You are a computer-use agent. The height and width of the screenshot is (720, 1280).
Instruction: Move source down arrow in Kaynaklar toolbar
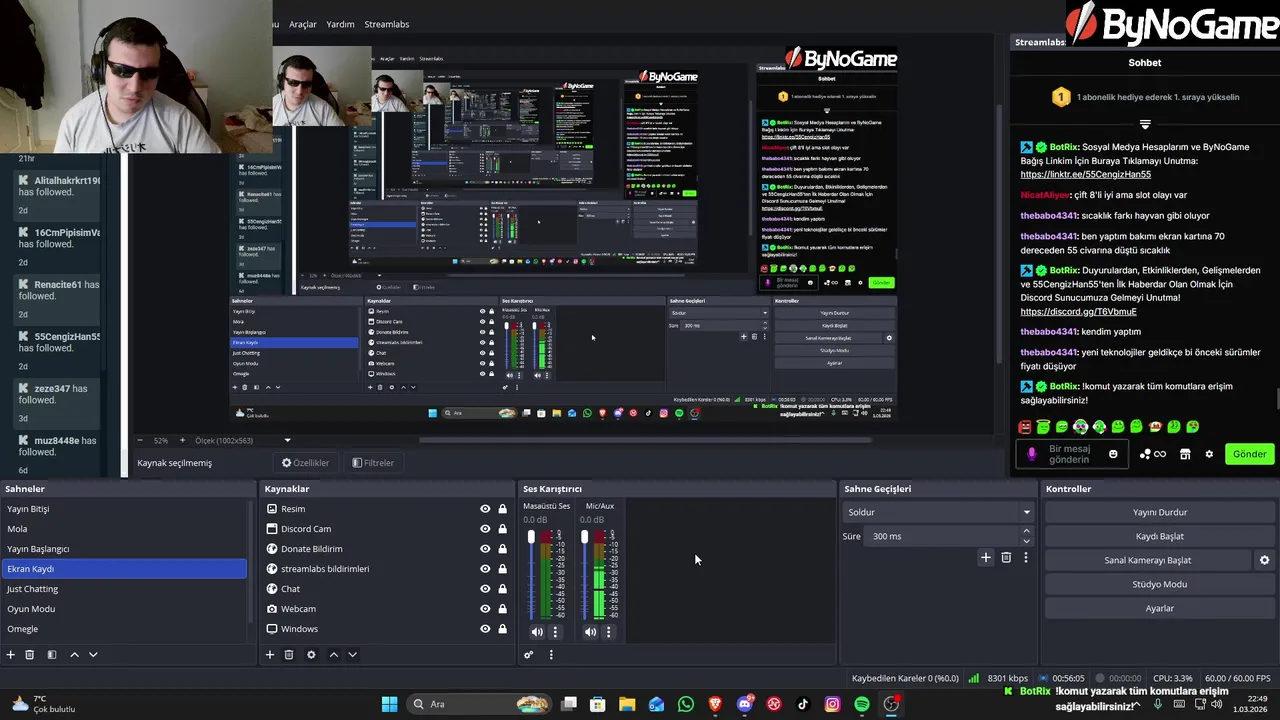352,654
